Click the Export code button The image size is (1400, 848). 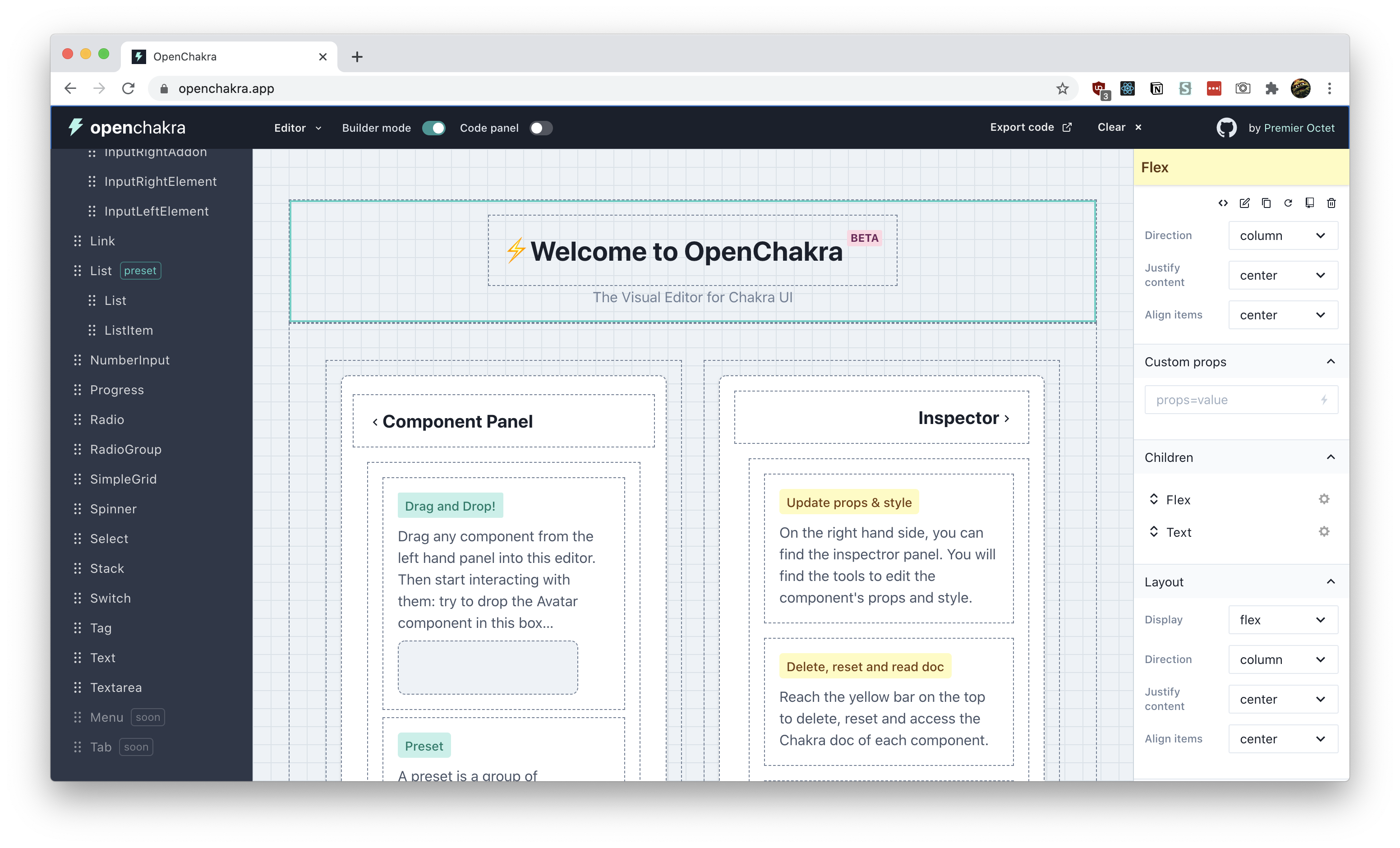pos(1030,127)
